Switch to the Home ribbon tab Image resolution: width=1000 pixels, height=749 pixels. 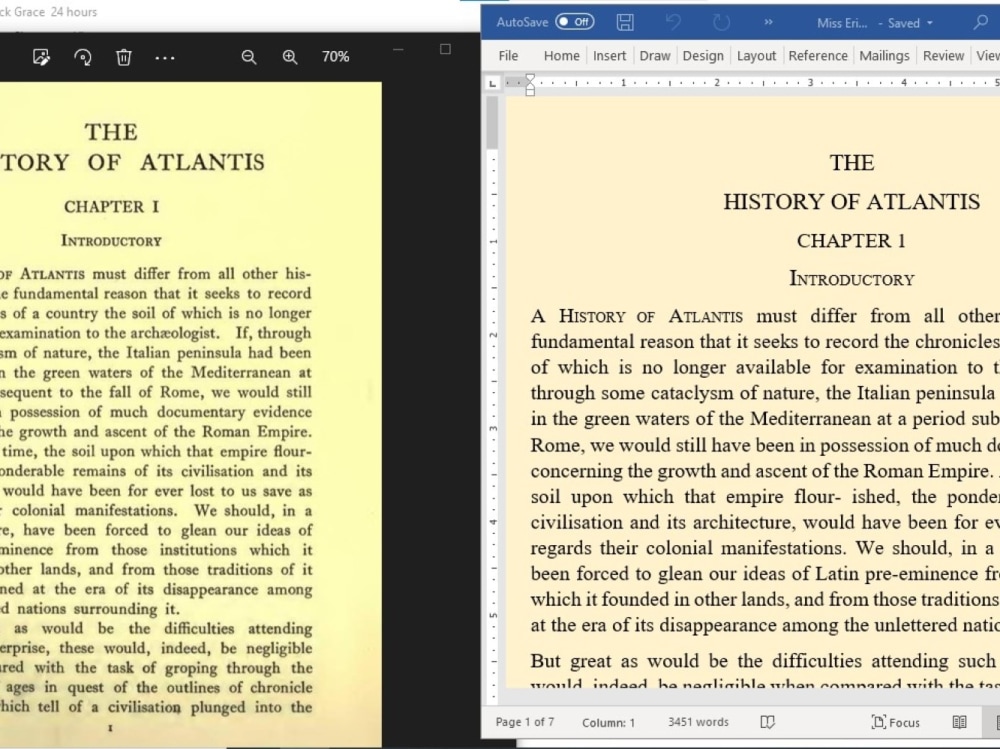[x=561, y=56]
